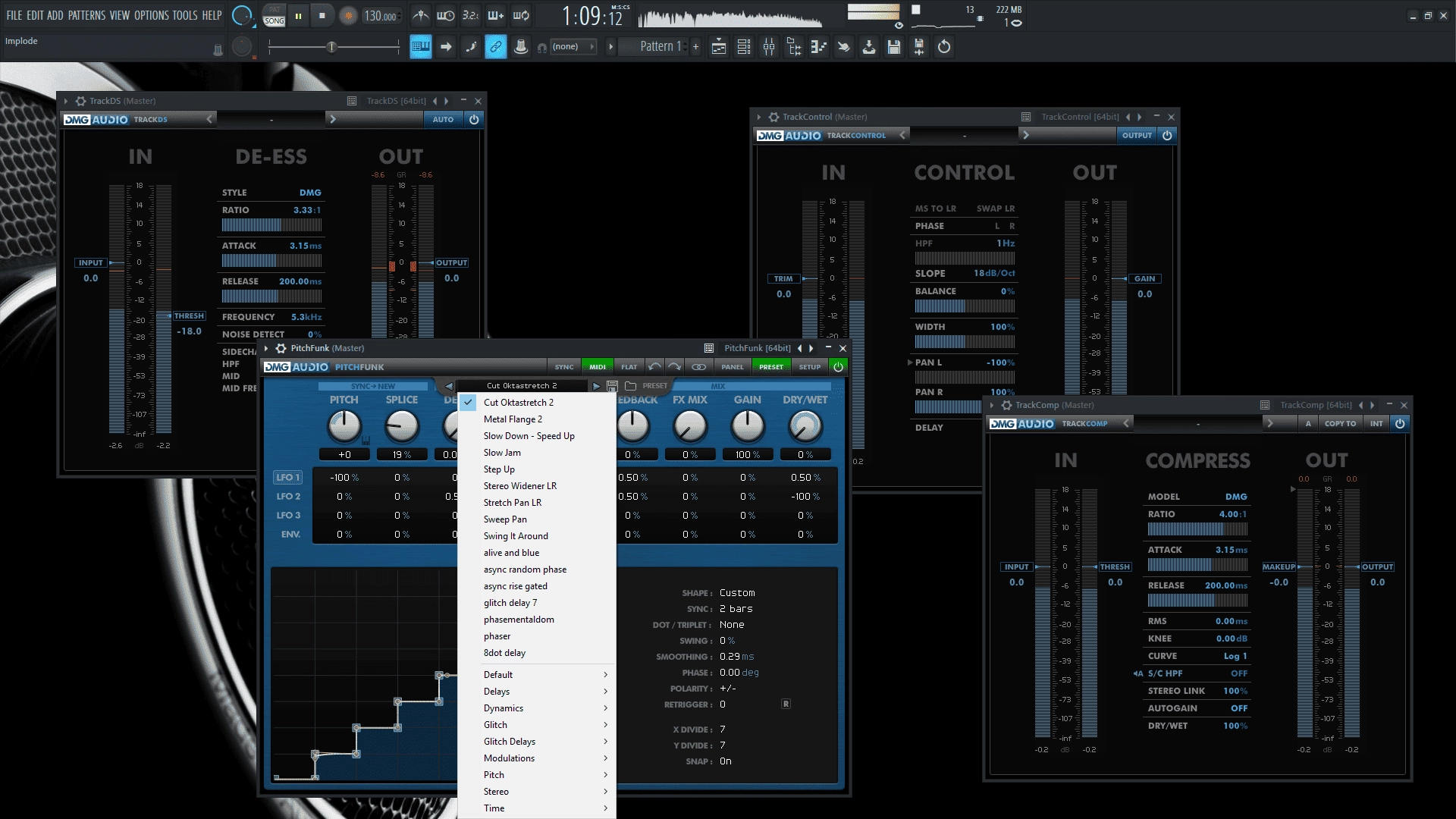Screen dimensions: 1456x819
Task: Open the Playlist view icon
Action: 719,47
